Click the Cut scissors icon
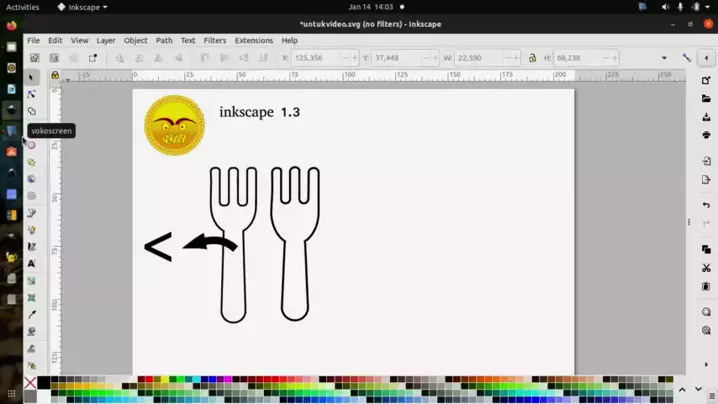 click(706, 268)
